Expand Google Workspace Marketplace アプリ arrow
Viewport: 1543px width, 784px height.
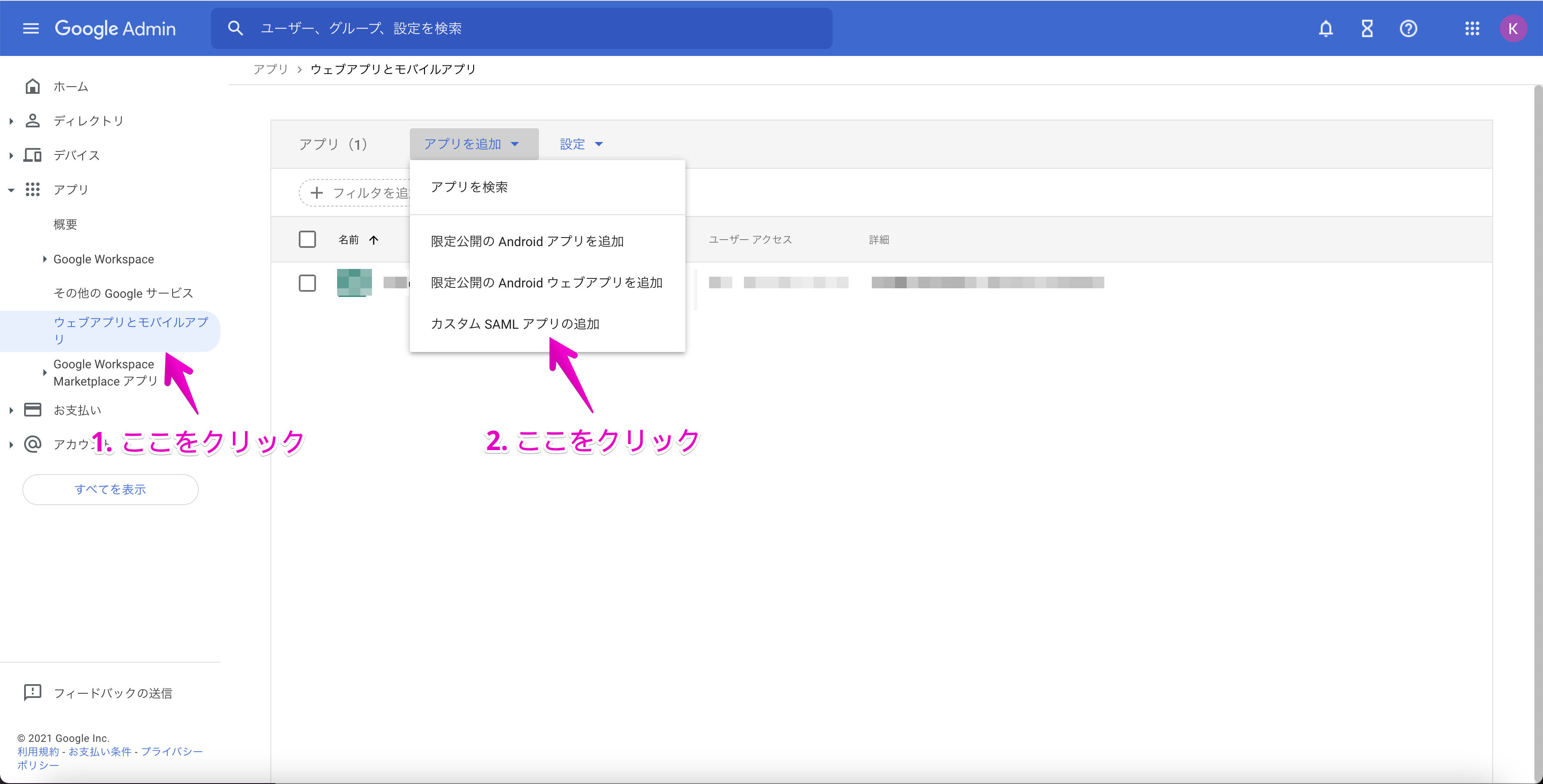coord(44,373)
